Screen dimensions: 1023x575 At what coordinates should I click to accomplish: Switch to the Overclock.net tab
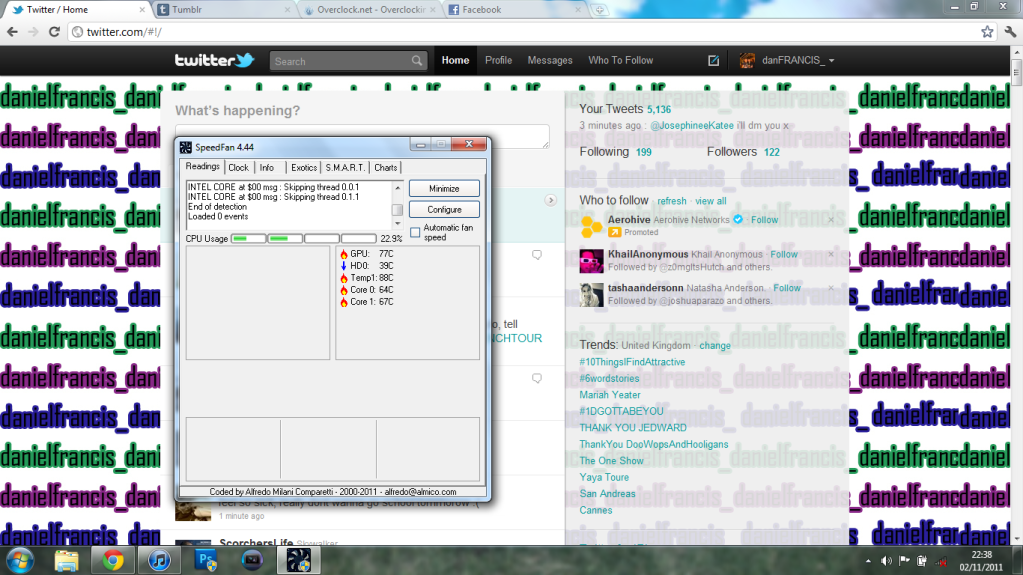370,10
